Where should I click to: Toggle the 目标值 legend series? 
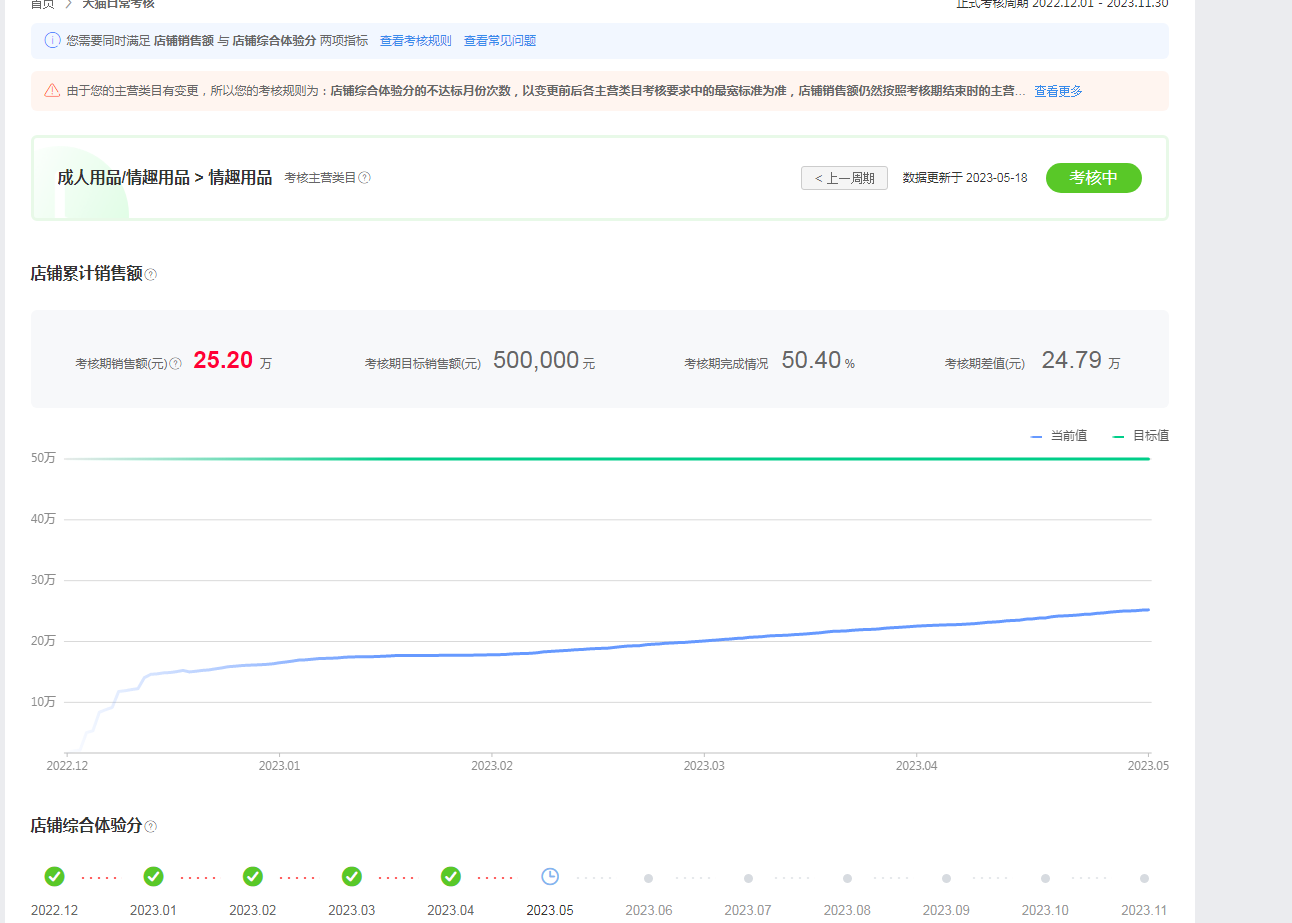[x=1141, y=436]
